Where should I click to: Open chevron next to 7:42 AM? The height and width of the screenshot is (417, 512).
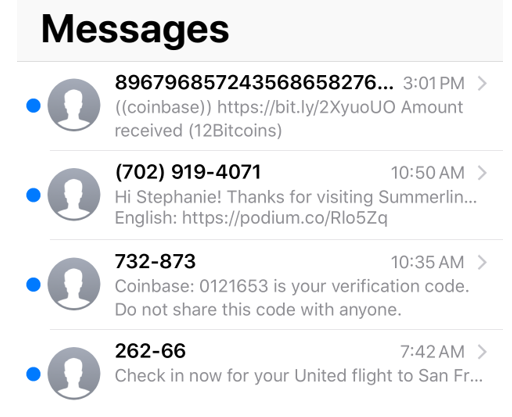click(x=482, y=352)
